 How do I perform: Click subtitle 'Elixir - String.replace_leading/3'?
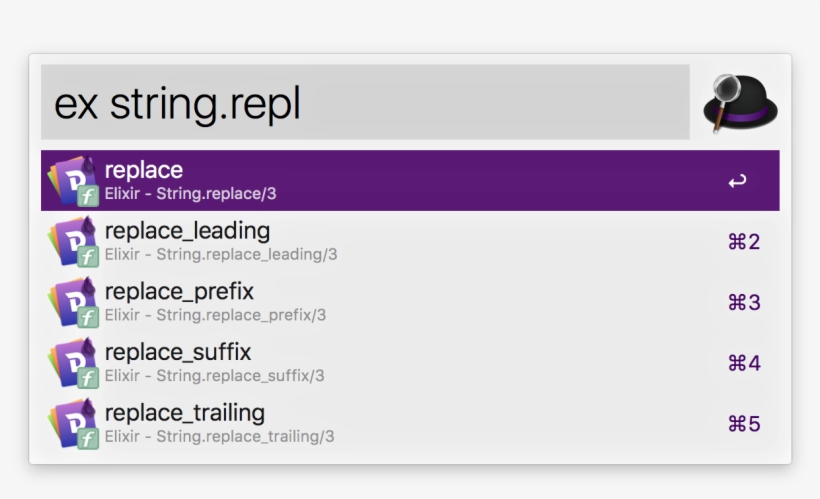click(x=221, y=255)
